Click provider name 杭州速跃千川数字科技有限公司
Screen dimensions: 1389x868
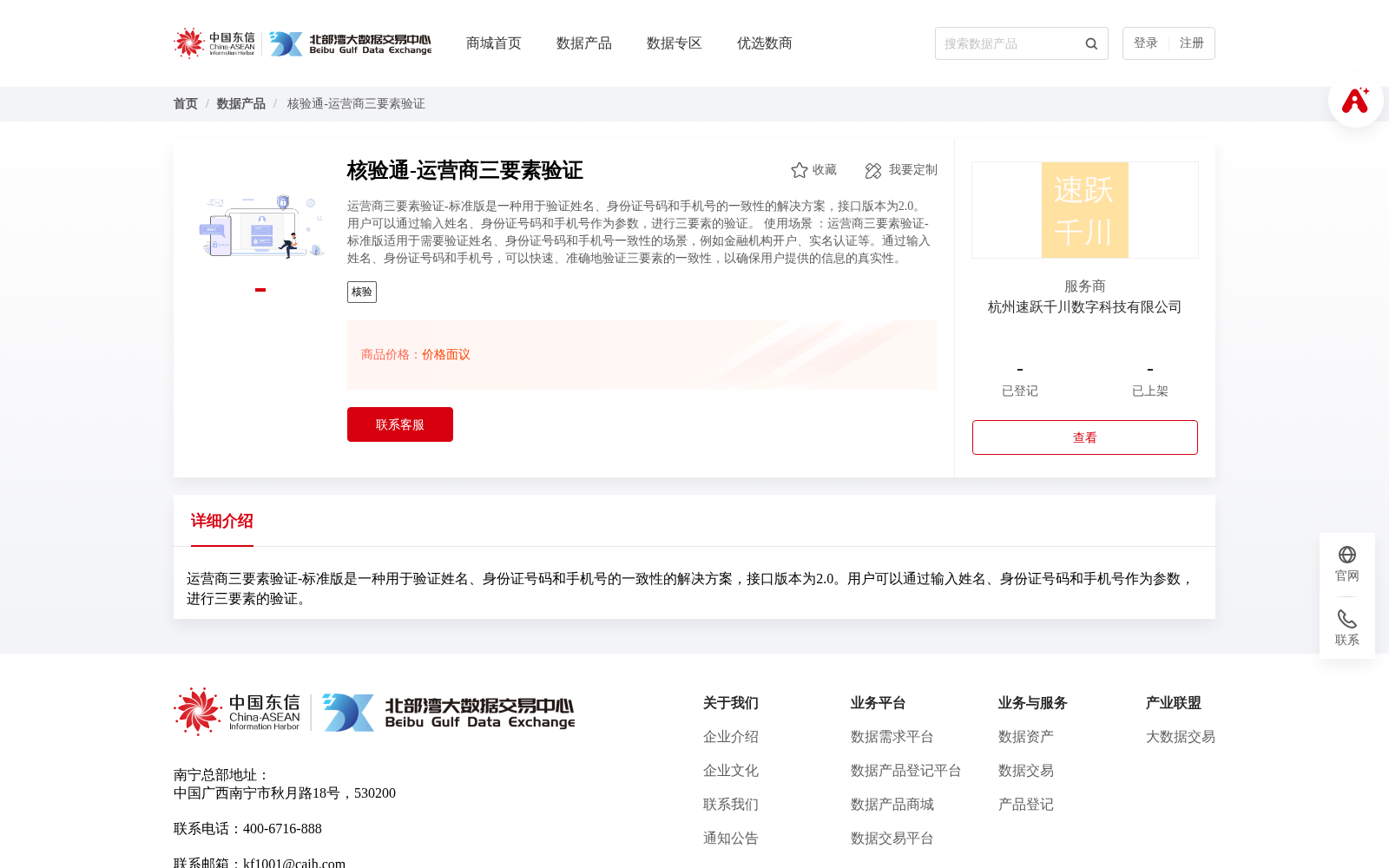coord(1085,307)
